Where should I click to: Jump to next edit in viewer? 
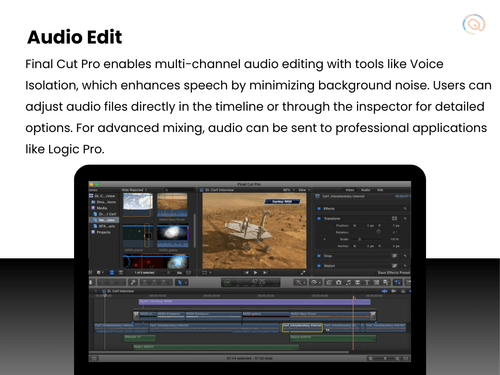tap(265, 272)
